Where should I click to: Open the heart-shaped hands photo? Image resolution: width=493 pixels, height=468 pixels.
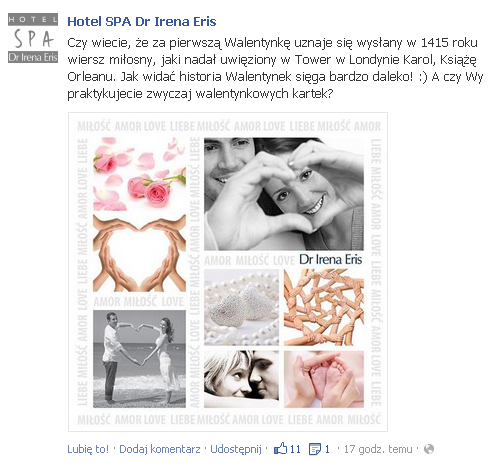click(x=139, y=253)
